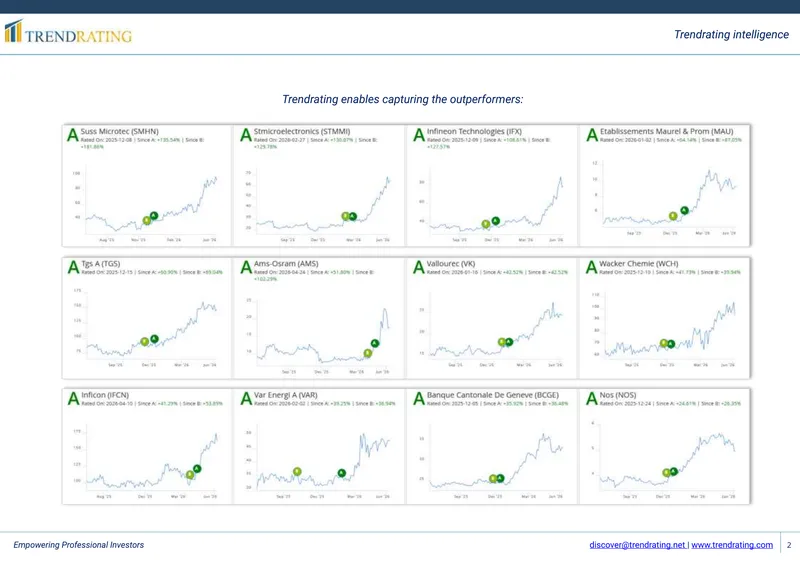Click the A rating letter beside Etablissements Maurel & Prom
800x566 pixels.
click(x=592, y=135)
